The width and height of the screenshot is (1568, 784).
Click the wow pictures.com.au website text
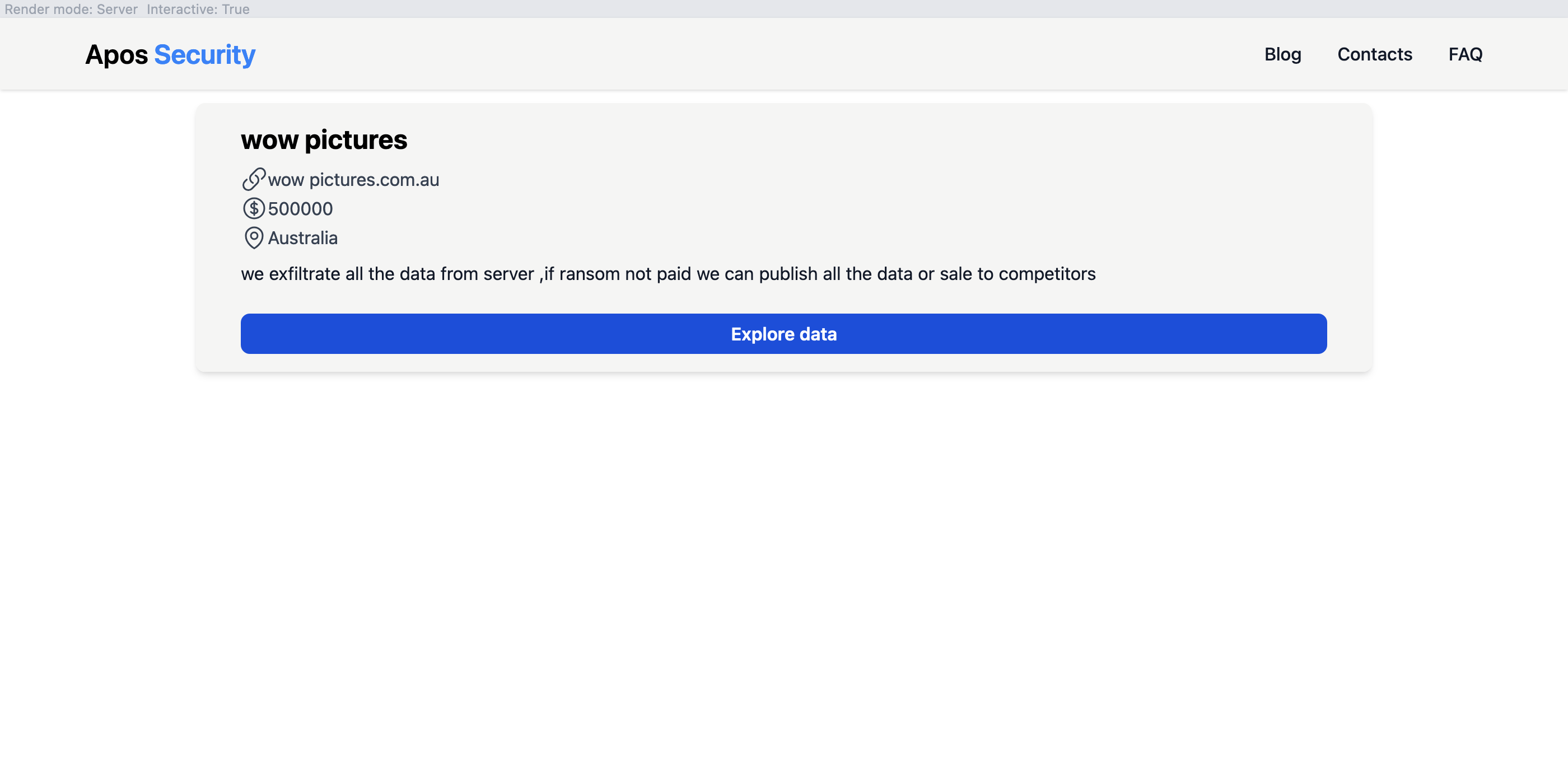pos(353,180)
